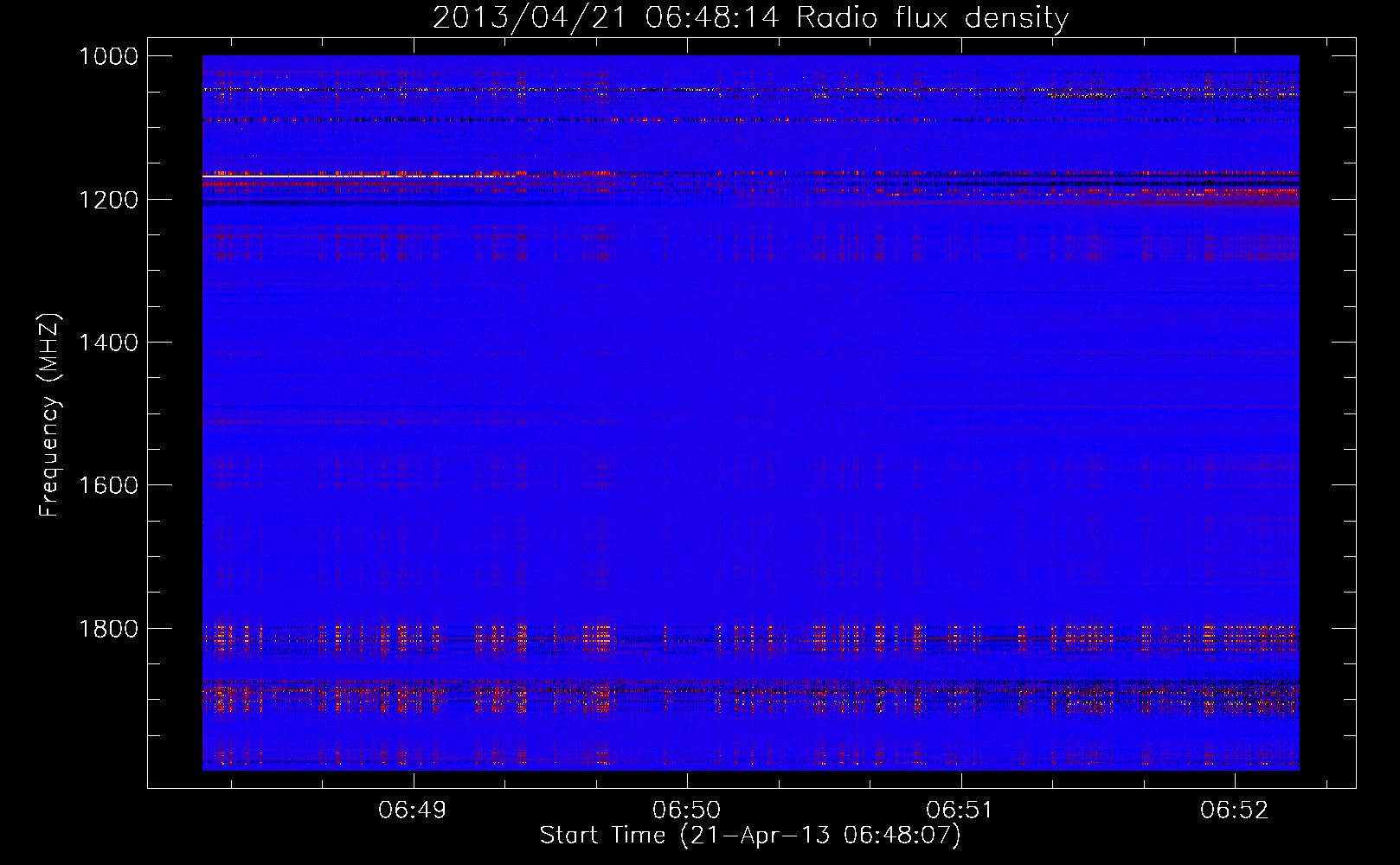Click the '1600' frequency axis label
This screenshot has width=1400, height=865.
coord(108,485)
